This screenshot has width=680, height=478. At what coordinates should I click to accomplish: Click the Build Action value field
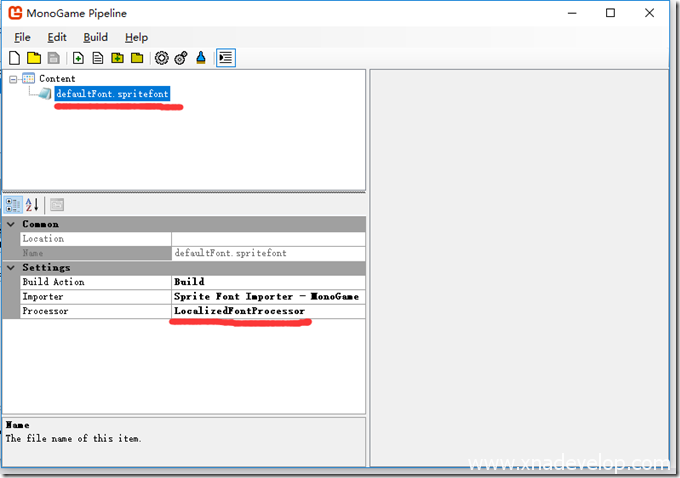click(x=266, y=282)
